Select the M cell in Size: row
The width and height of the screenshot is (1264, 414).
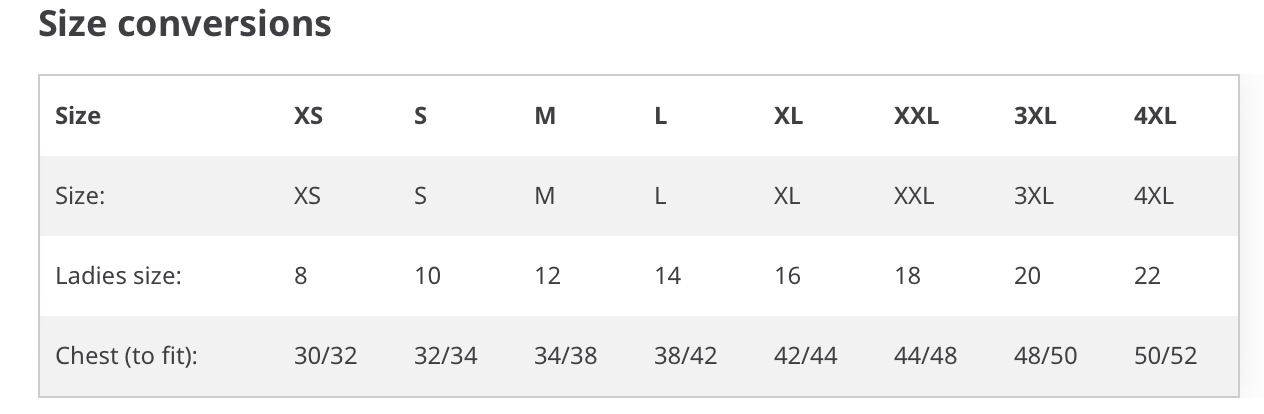[x=544, y=196]
